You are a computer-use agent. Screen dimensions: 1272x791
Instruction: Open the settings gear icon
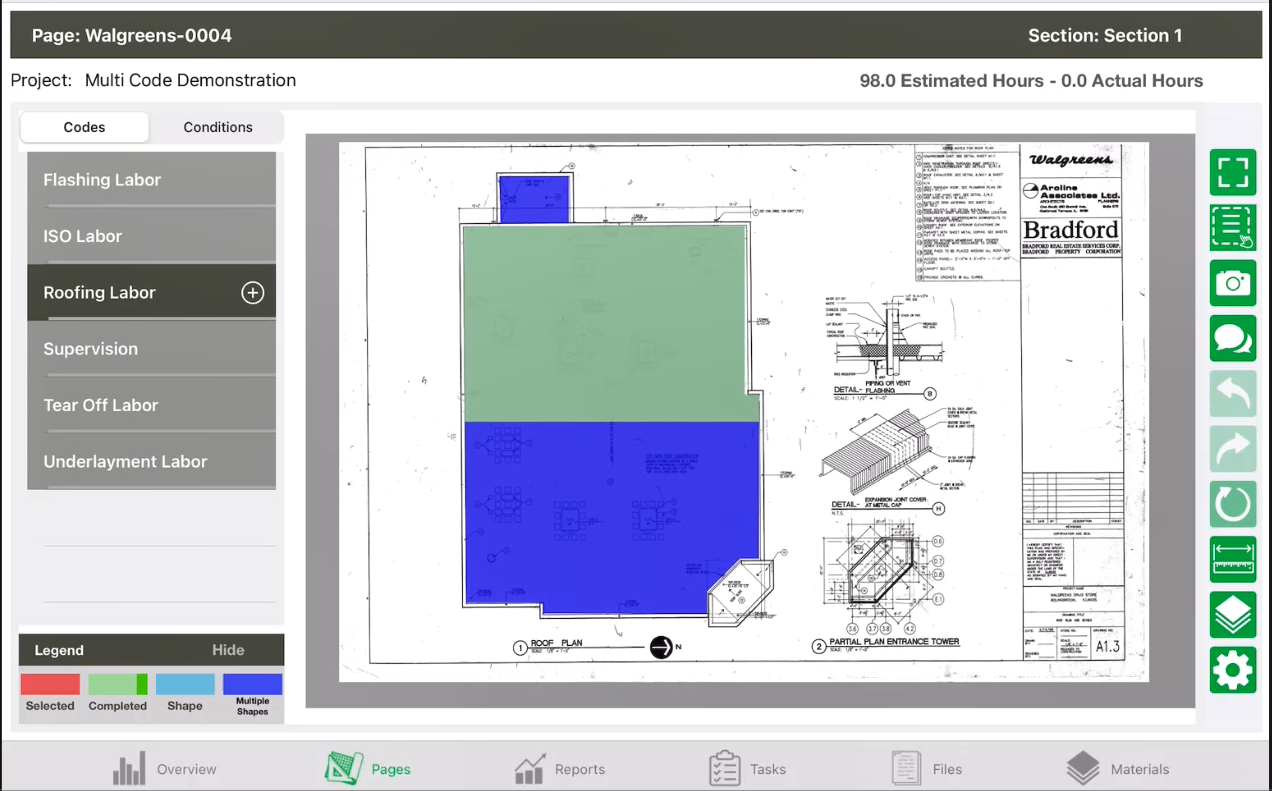coord(1233,670)
